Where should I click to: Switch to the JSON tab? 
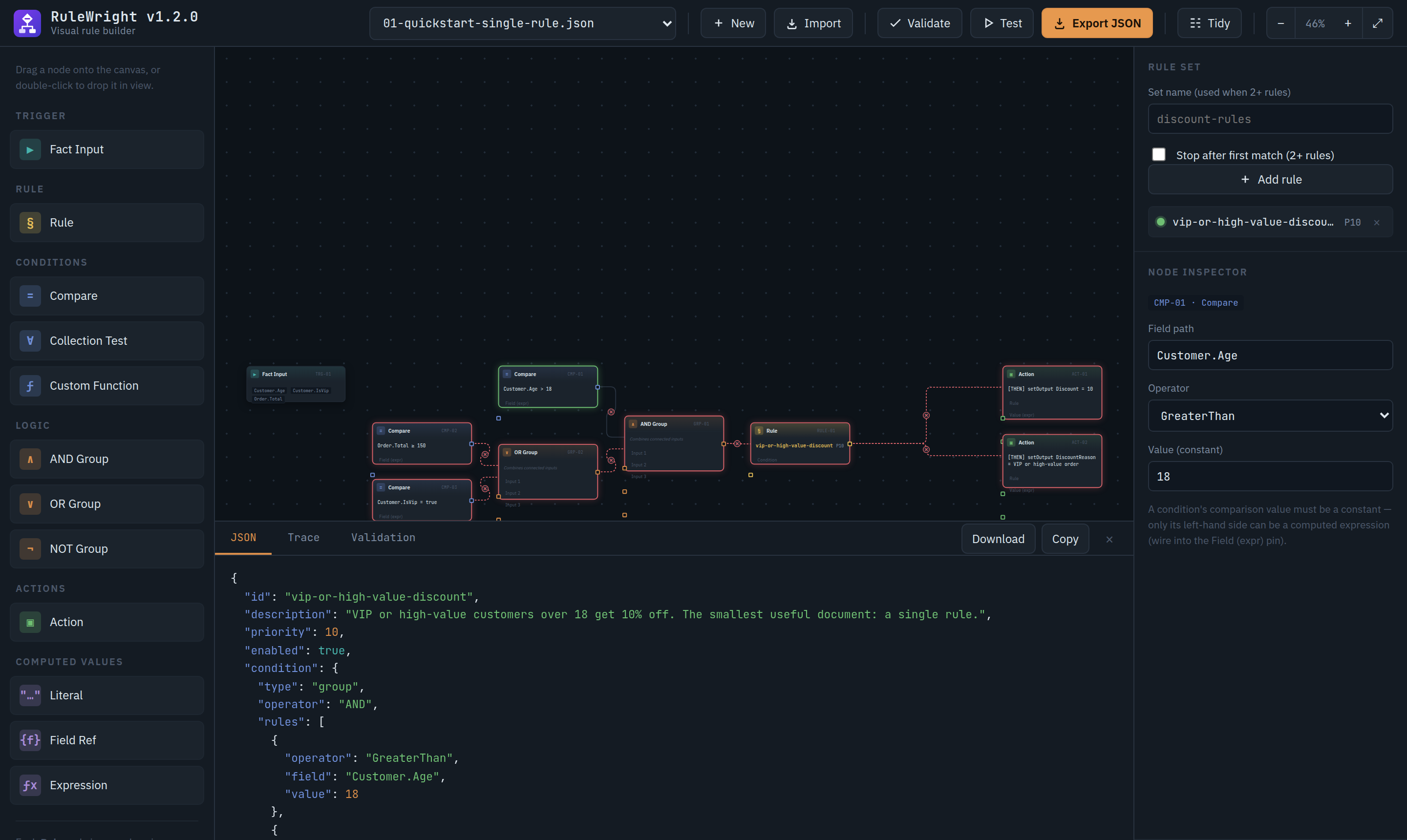click(243, 538)
